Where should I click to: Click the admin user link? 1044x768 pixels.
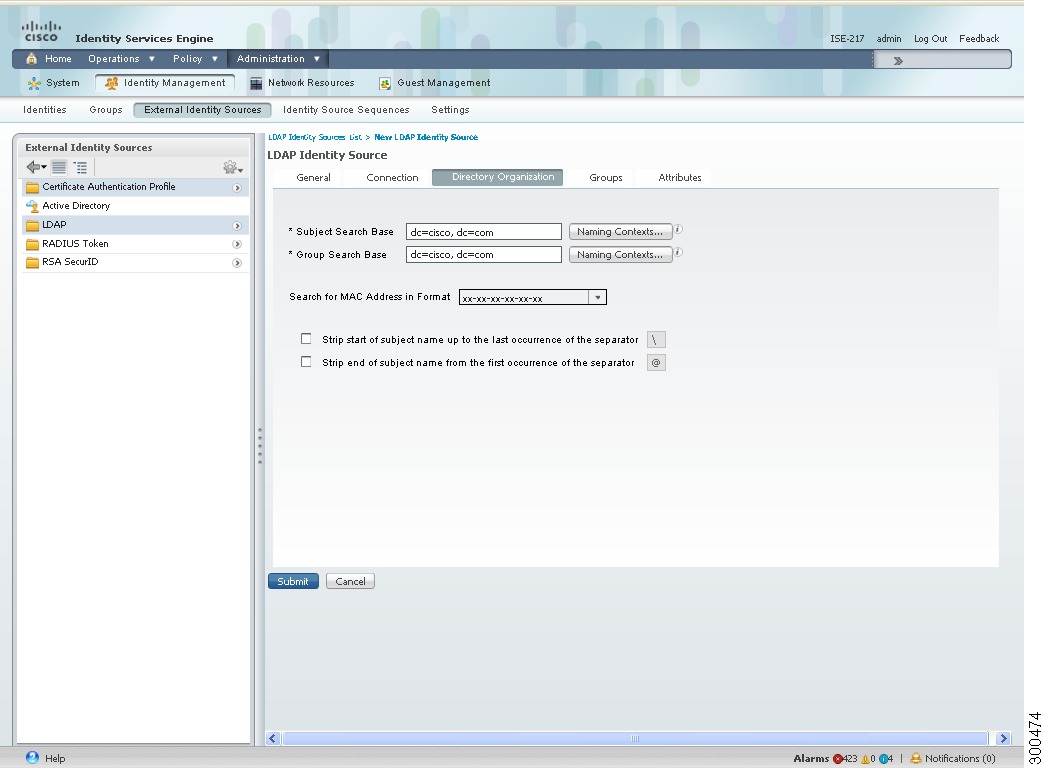click(x=889, y=39)
